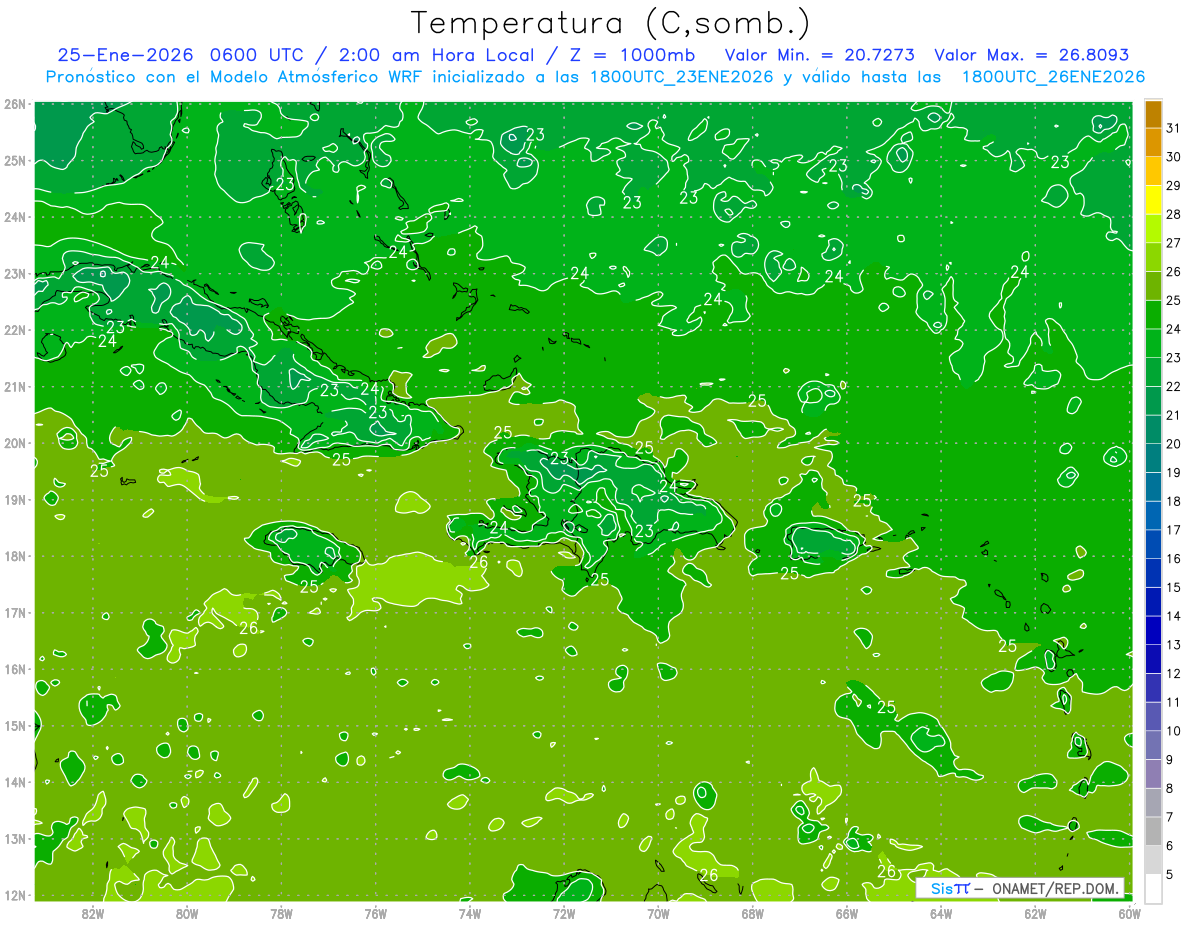Click the '22' label on the color legend
The image size is (1200, 927).
pyautogui.click(x=1173, y=386)
